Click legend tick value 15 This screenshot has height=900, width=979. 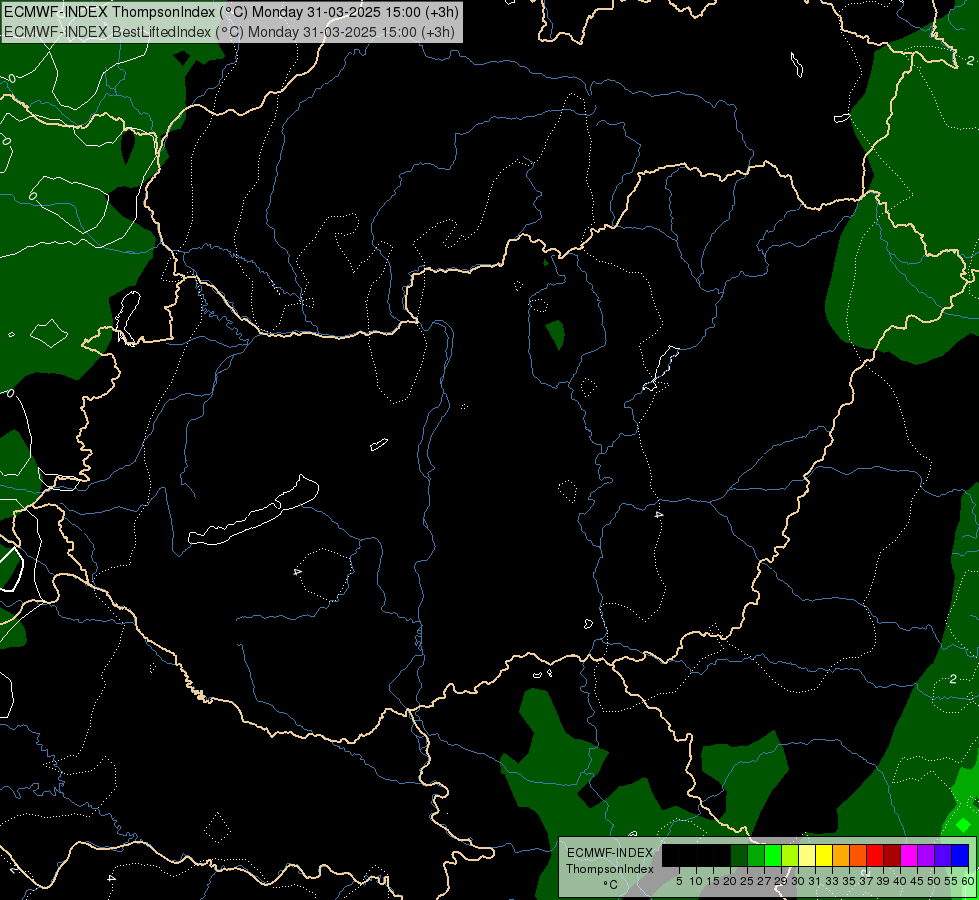coord(713,881)
